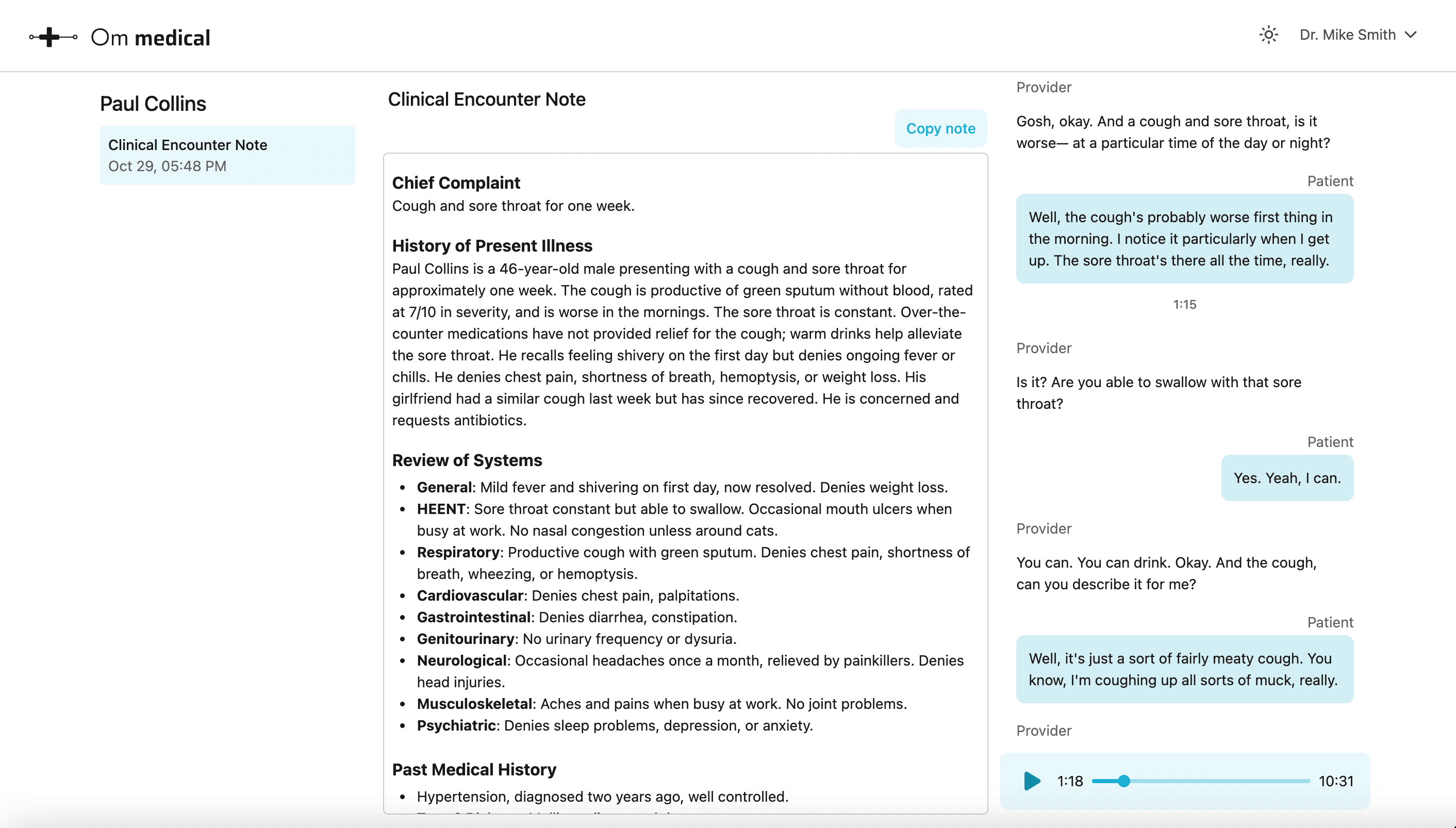Click the 'Yes. Yeah, I can.' patient bubble

1286,478
